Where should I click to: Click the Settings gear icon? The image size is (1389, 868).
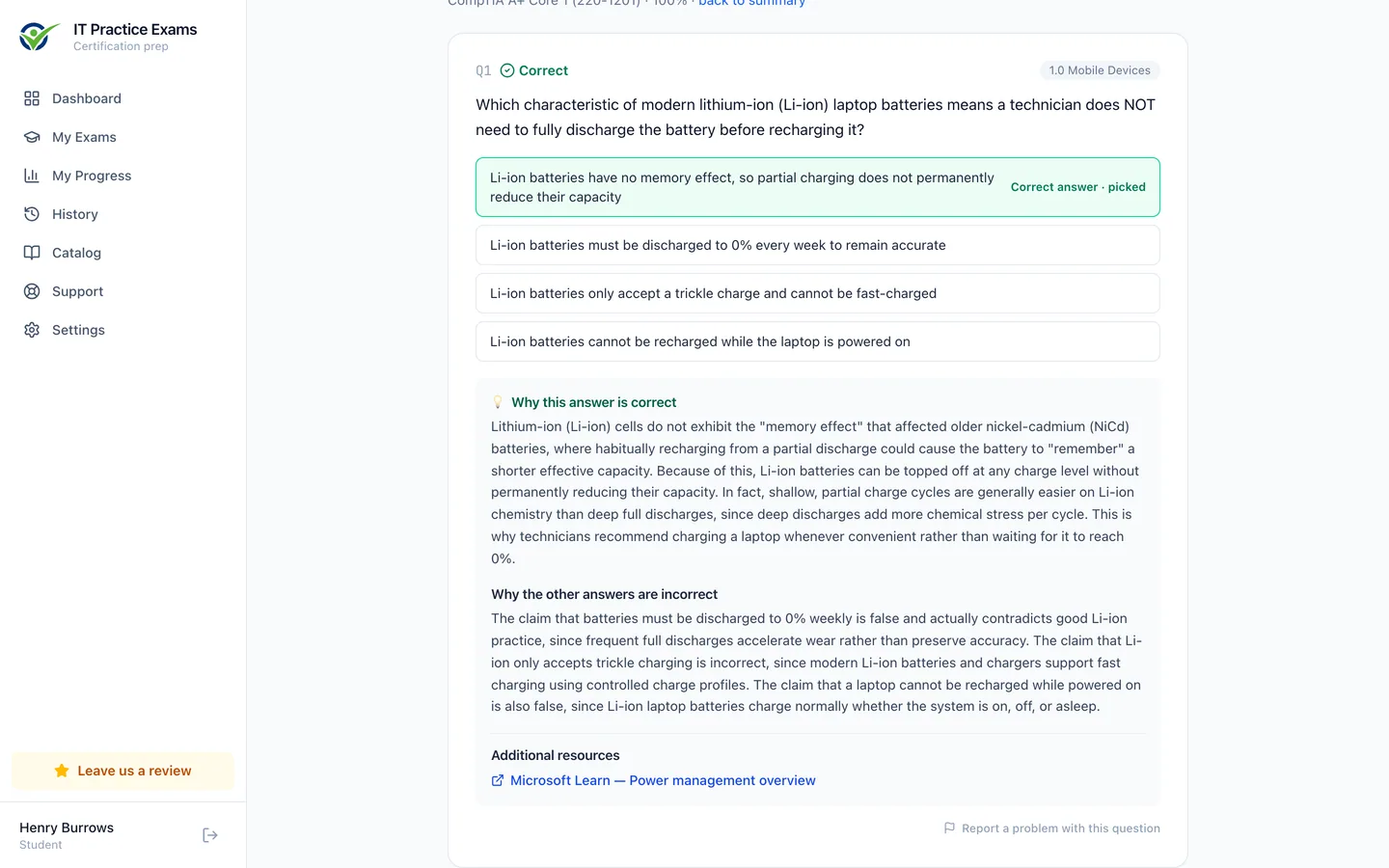(x=32, y=330)
